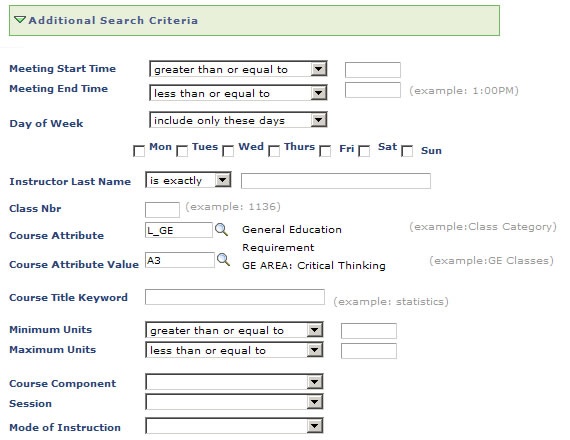Check the Wed checkbox
The image size is (570, 440).
point(228,151)
